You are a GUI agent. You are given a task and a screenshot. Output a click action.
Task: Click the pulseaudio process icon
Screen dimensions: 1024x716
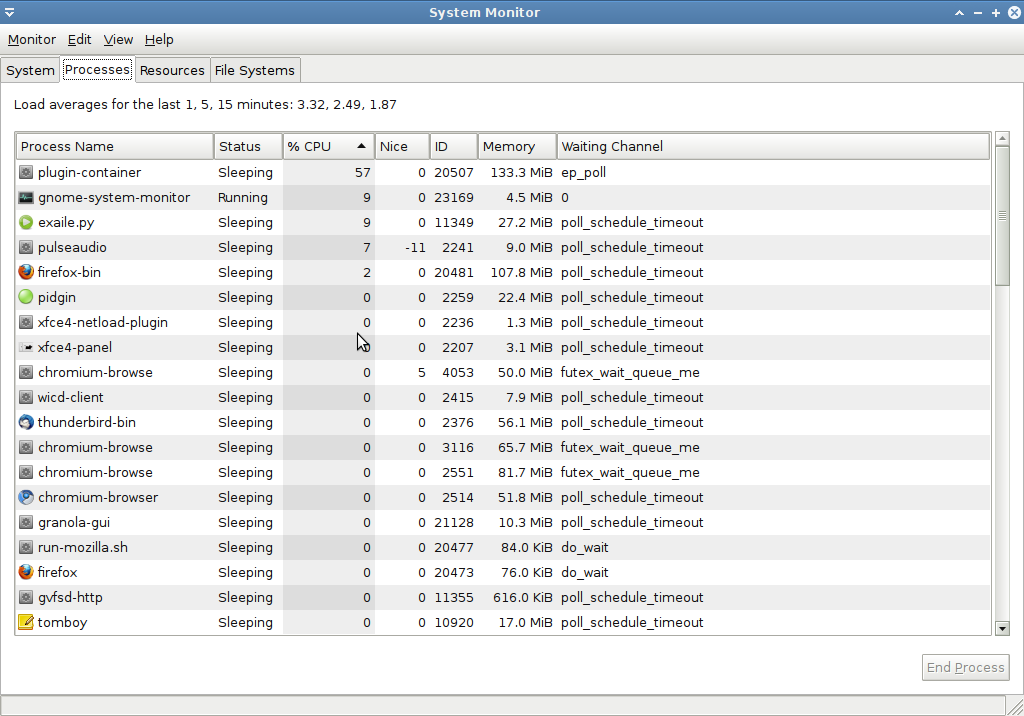coord(25,248)
